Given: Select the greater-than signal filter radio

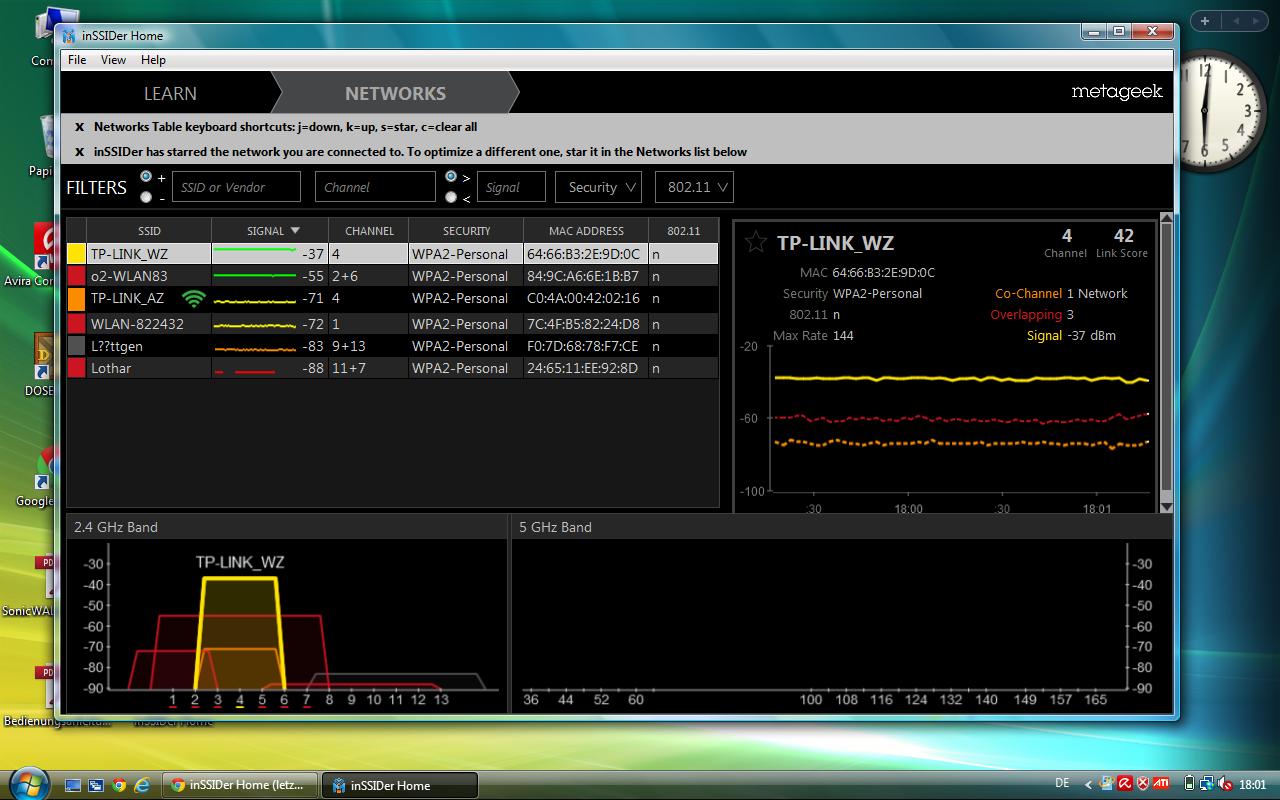Looking at the screenshot, I should 451,176.
